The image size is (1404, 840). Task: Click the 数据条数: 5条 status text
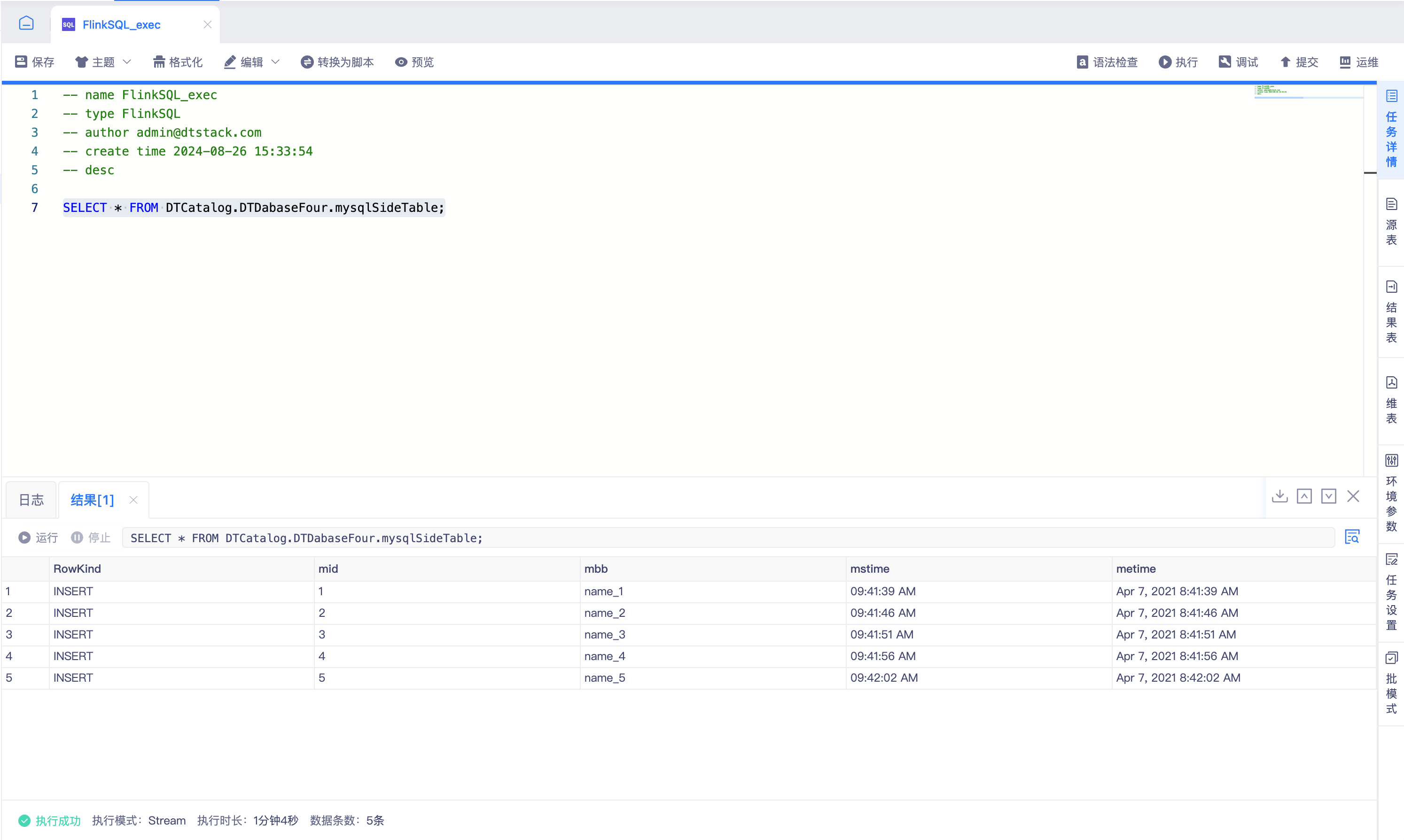347,820
